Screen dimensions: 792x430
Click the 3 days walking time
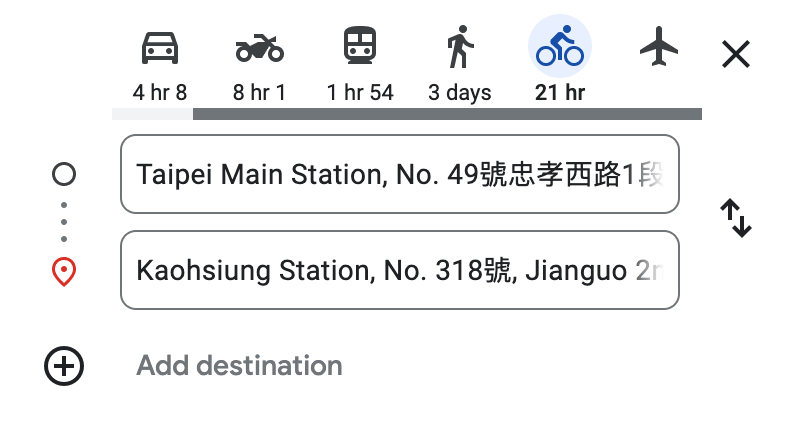pyautogui.click(x=460, y=93)
